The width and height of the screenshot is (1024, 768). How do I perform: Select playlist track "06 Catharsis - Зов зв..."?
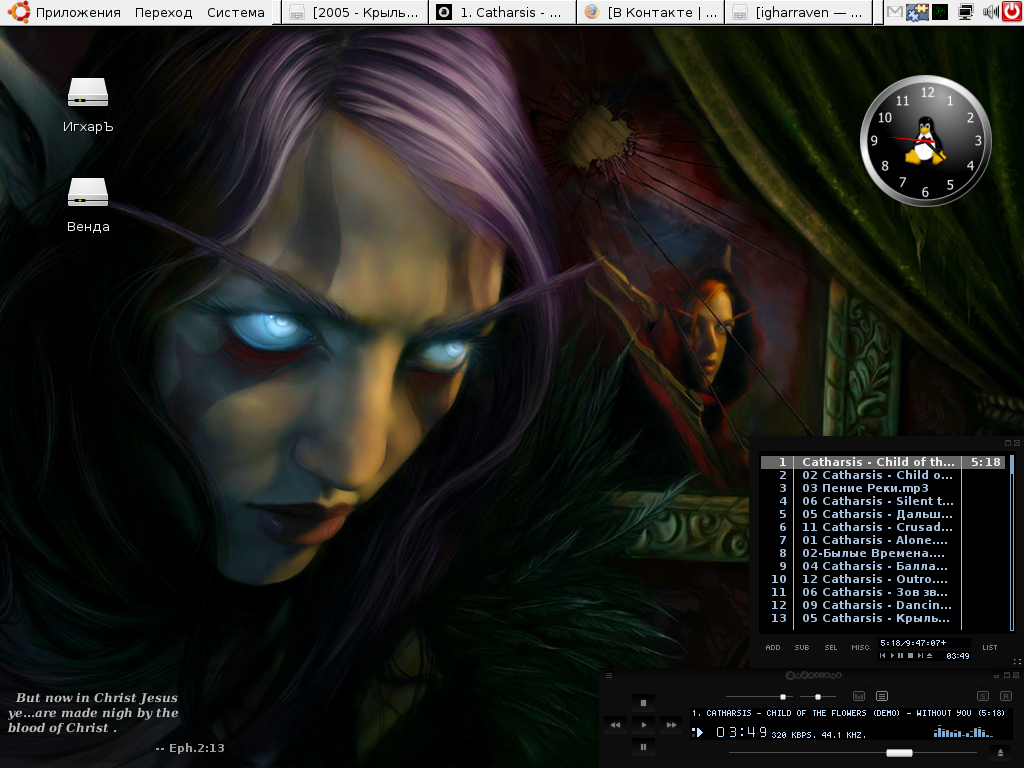coord(882,592)
